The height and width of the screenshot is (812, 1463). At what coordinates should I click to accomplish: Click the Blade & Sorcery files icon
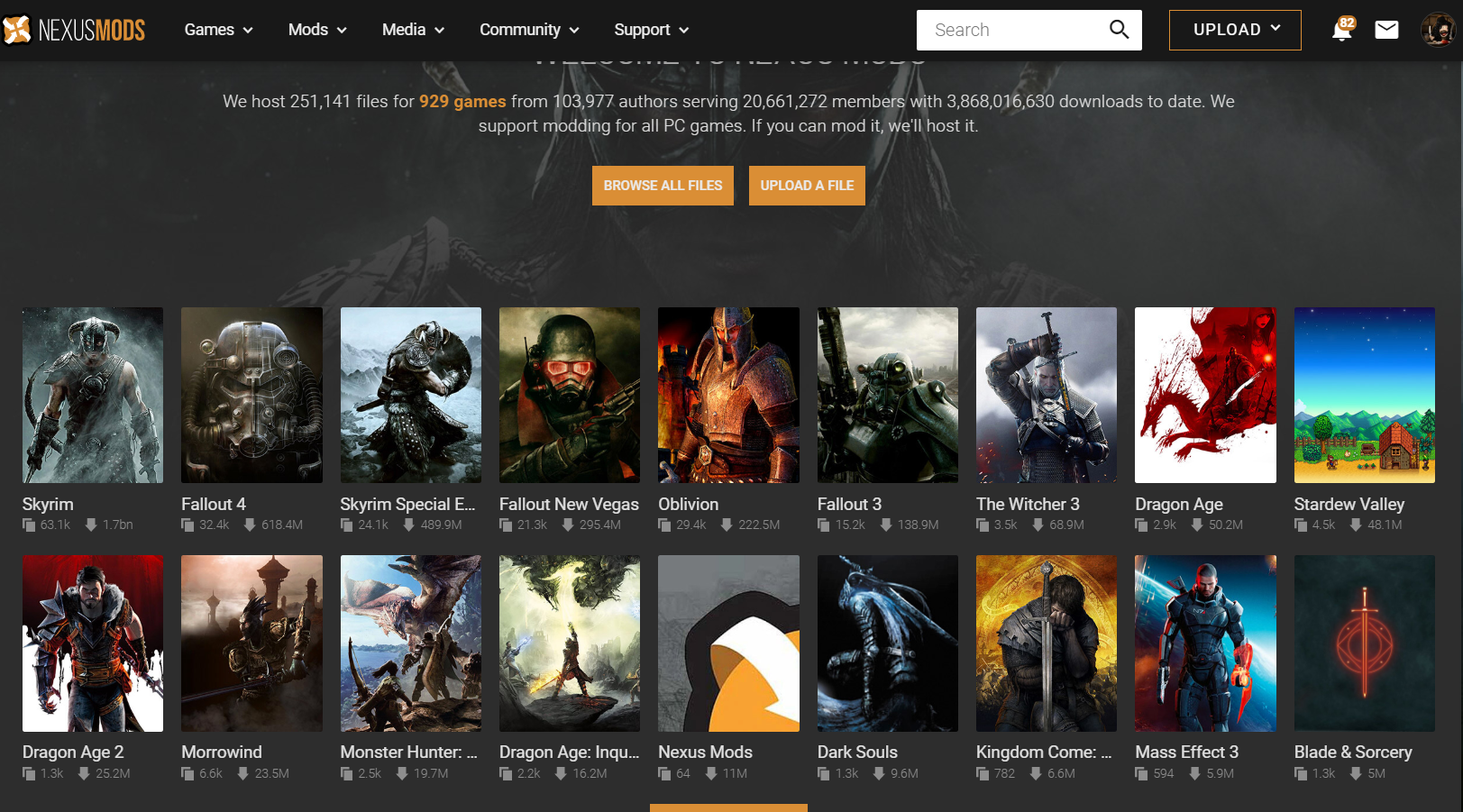coord(1301,773)
